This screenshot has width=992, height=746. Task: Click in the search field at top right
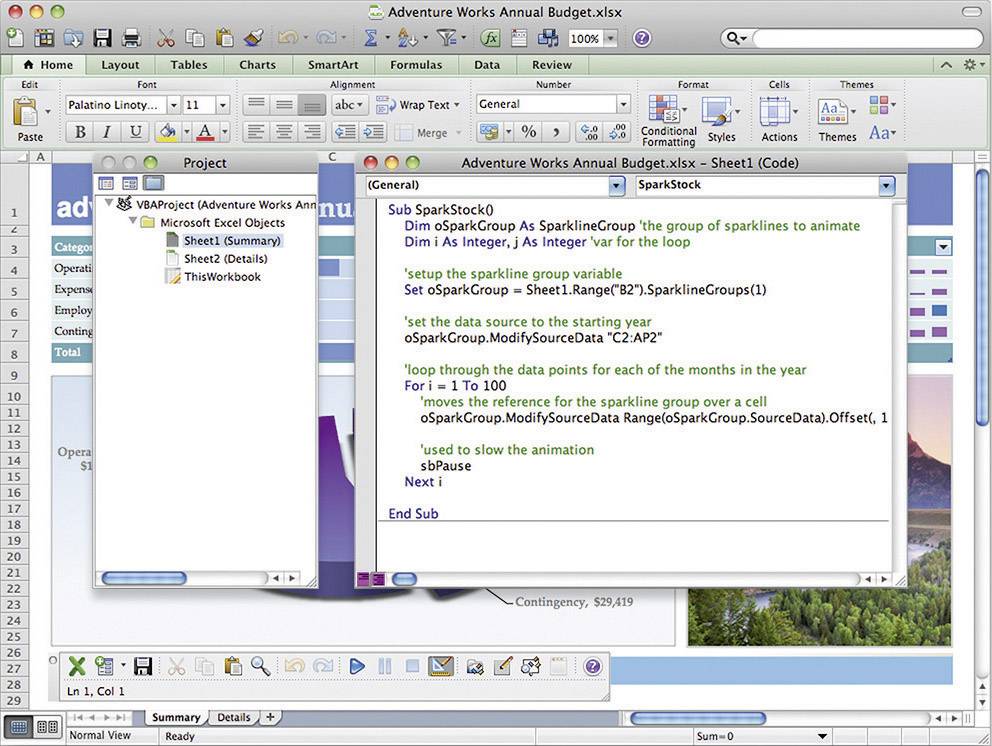[867, 39]
